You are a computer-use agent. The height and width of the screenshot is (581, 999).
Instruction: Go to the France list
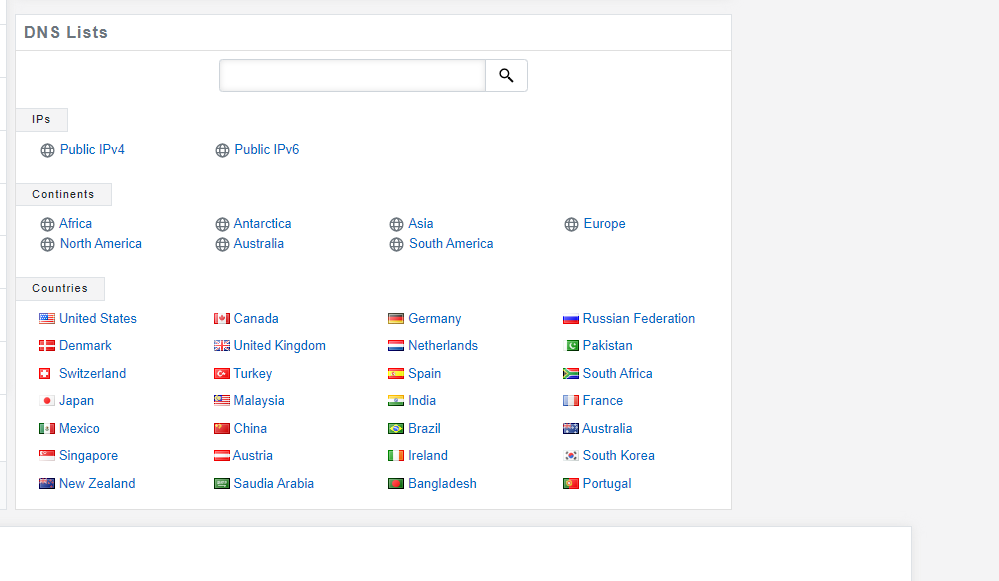[603, 401]
